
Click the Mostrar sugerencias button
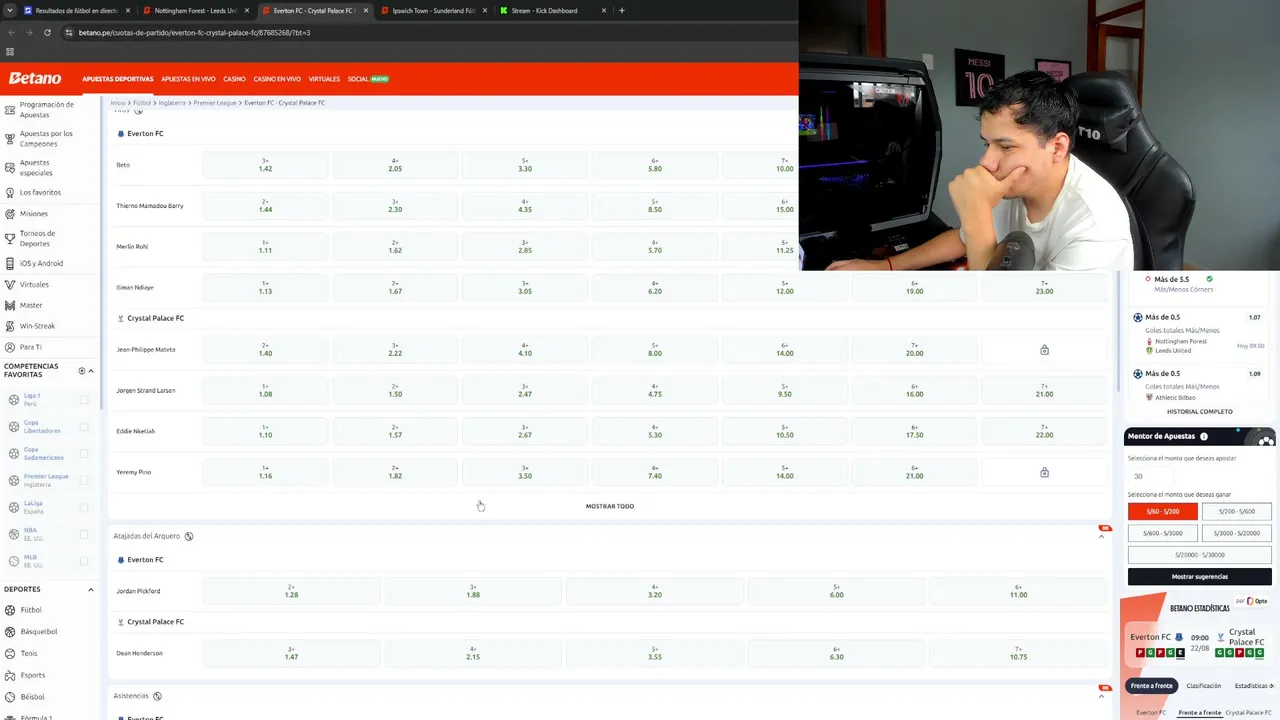pyautogui.click(x=1200, y=577)
